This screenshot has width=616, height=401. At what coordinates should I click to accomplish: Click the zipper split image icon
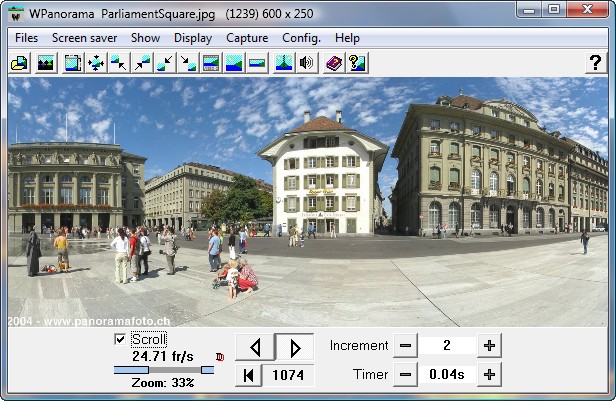pos(284,63)
